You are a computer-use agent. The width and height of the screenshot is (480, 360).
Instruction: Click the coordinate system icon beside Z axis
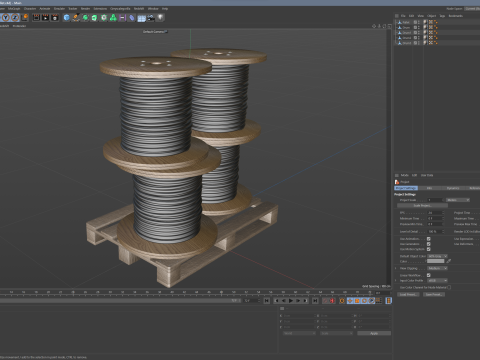click(25, 17)
